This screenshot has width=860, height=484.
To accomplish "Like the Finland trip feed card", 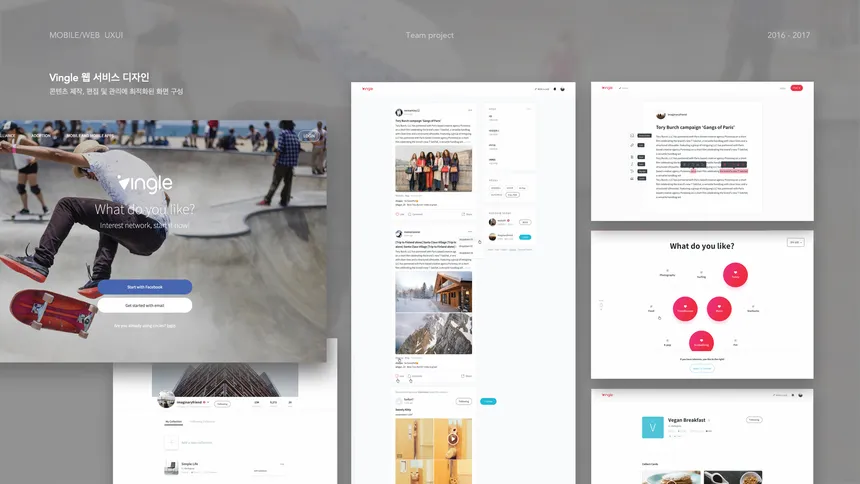I will click(400, 376).
